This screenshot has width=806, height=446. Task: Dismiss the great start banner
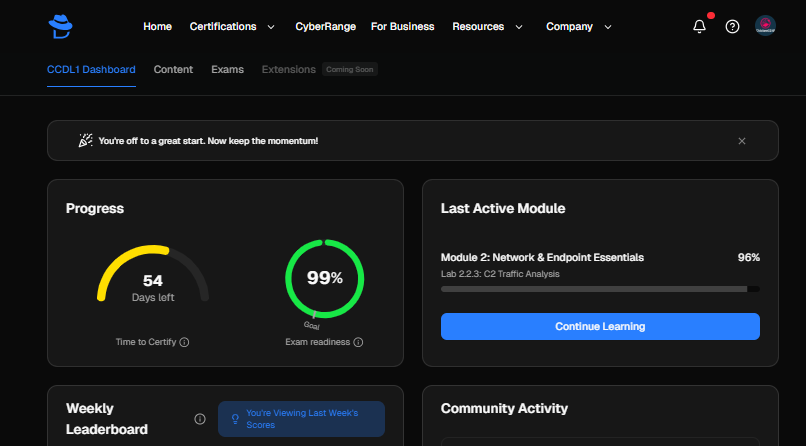point(742,141)
